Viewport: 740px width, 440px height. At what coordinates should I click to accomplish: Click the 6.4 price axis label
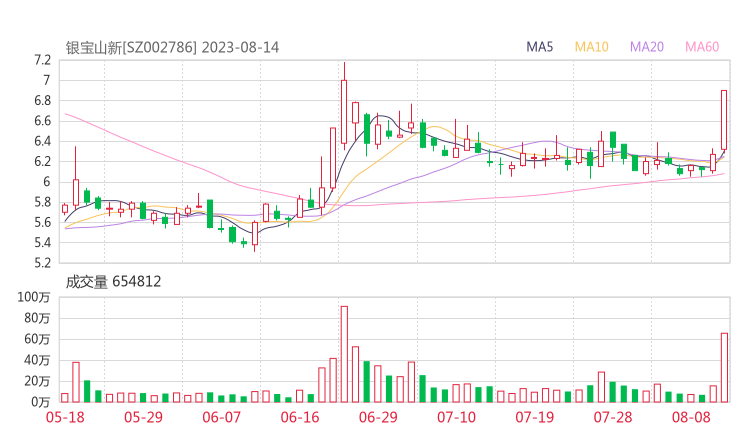(42, 141)
